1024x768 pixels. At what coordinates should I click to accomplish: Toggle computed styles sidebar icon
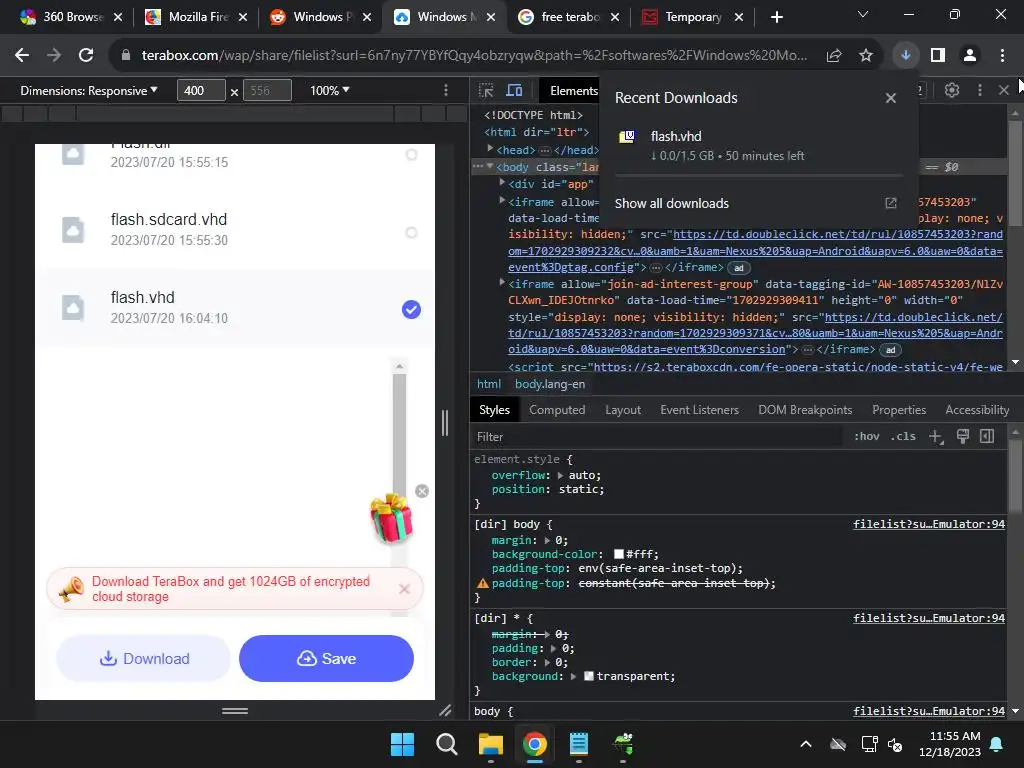coord(987,436)
